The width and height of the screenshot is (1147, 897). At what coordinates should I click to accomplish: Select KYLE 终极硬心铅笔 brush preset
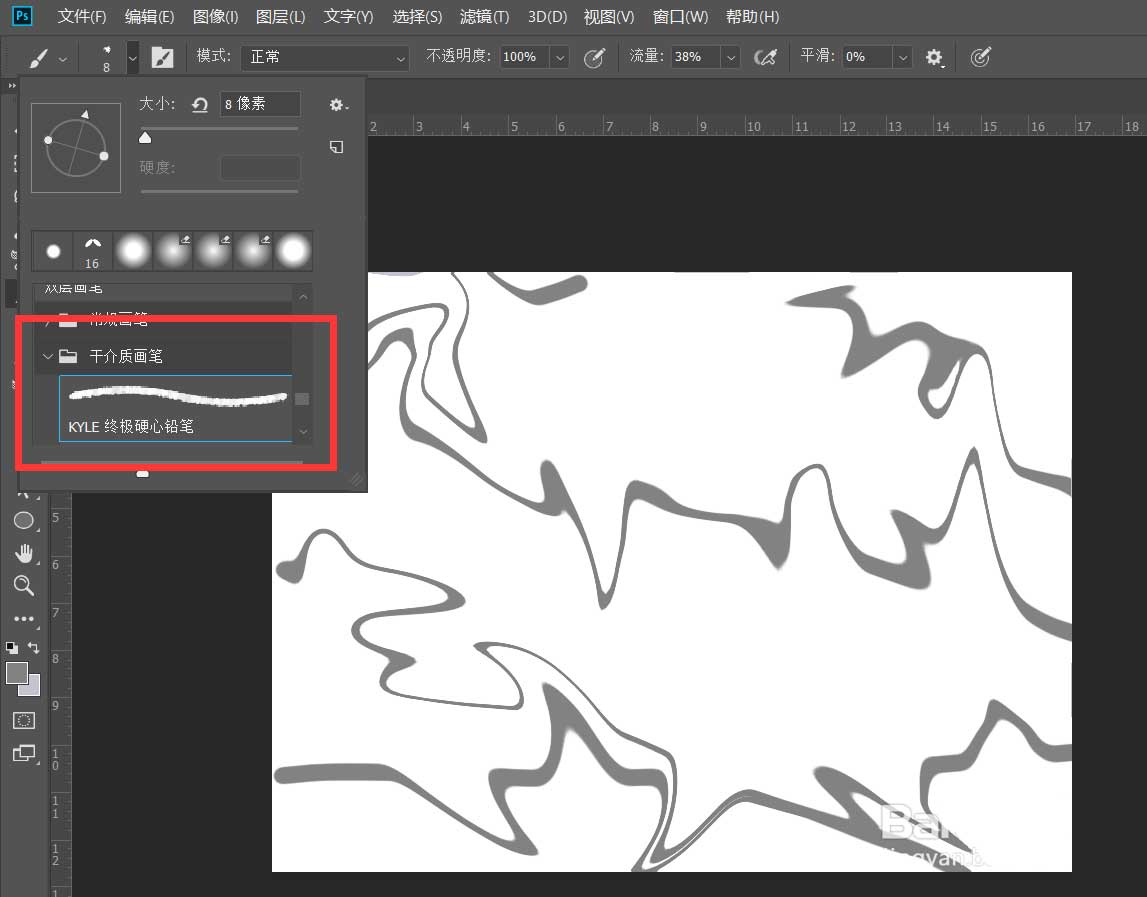[x=176, y=408]
